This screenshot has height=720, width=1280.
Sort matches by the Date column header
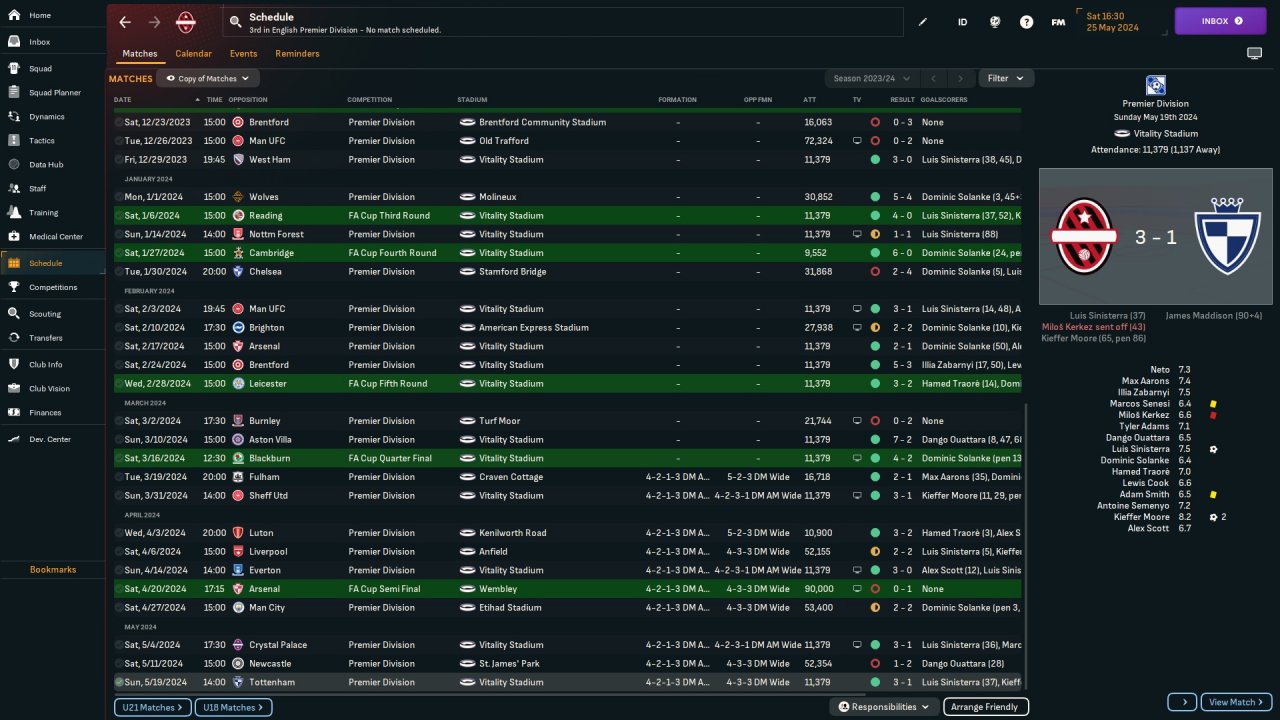point(122,100)
